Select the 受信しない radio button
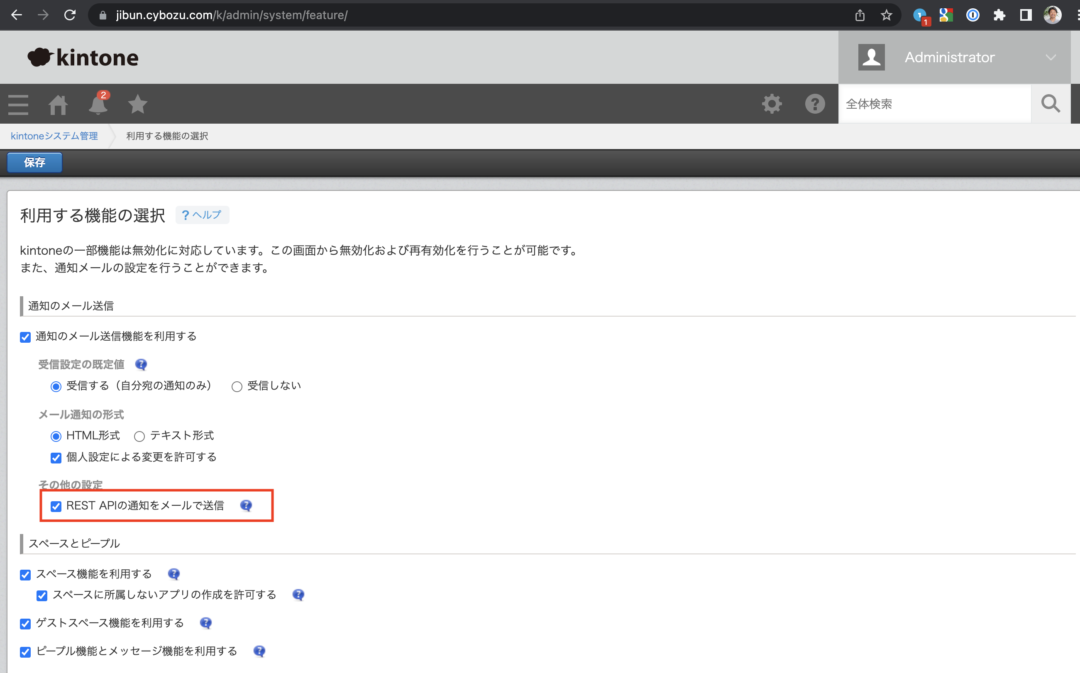Screen dimensions: 1080x673 pyautogui.click(x=235, y=385)
